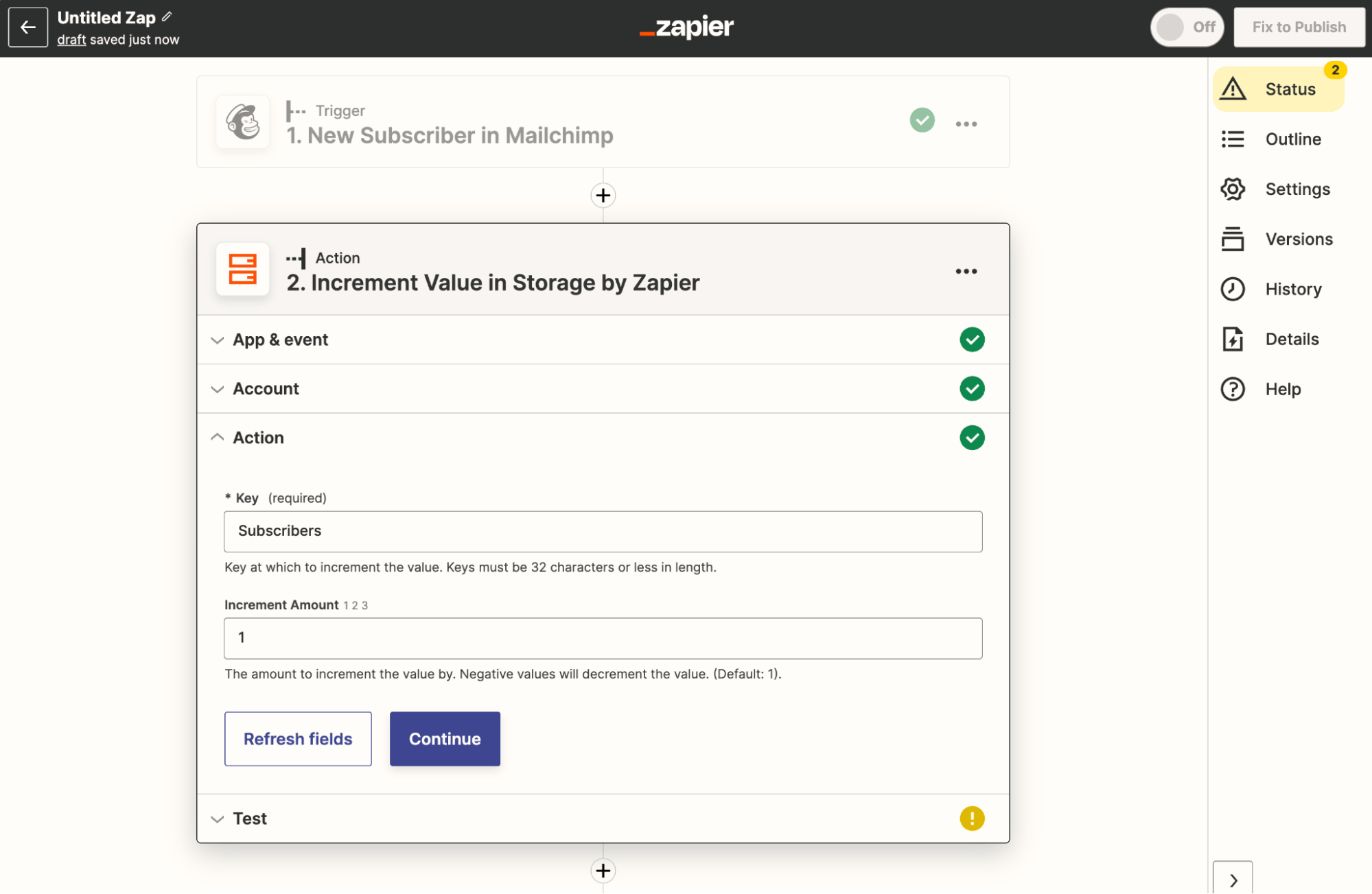Viewport: 1372px width, 894px height.
Task: Open the Mailchimp trigger app icon
Action: [242, 122]
